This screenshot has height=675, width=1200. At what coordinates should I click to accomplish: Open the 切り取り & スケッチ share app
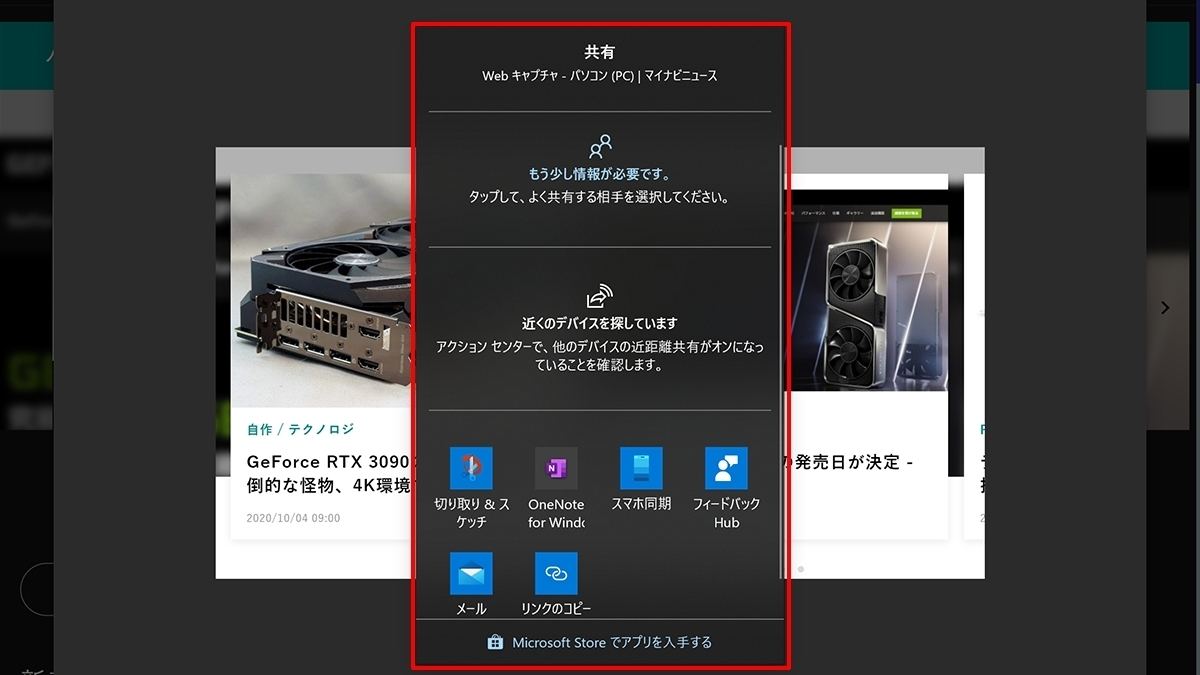click(471, 488)
